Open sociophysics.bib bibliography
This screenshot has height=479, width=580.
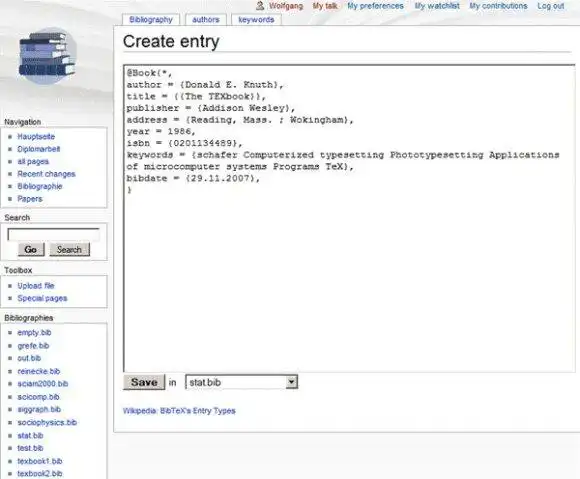pyautogui.click(x=47, y=422)
